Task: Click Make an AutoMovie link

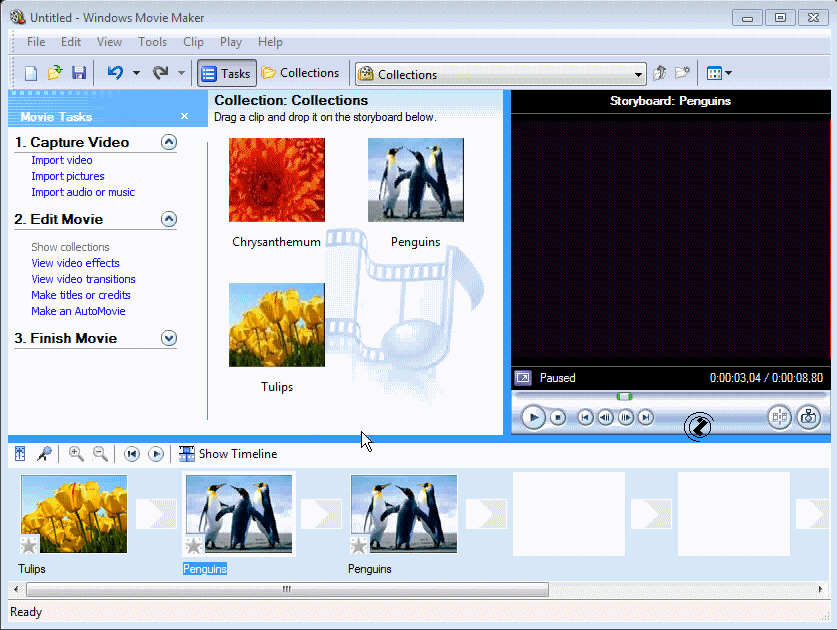Action: tap(78, 311)
